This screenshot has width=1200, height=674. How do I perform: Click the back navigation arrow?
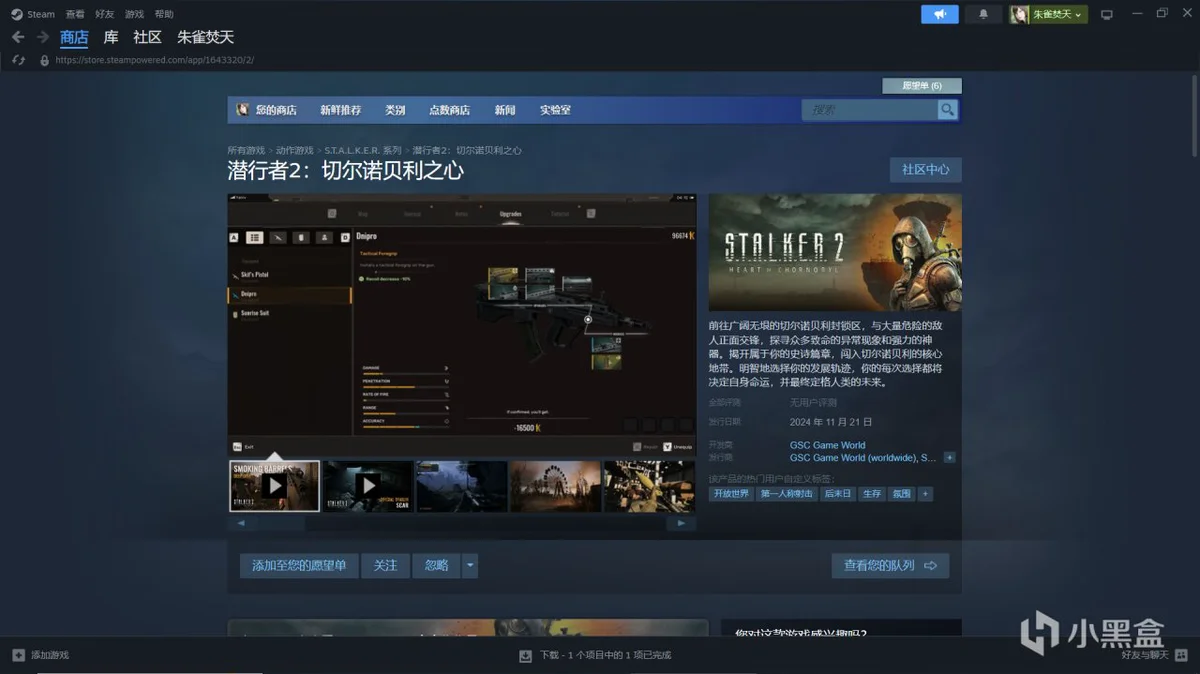18,37
